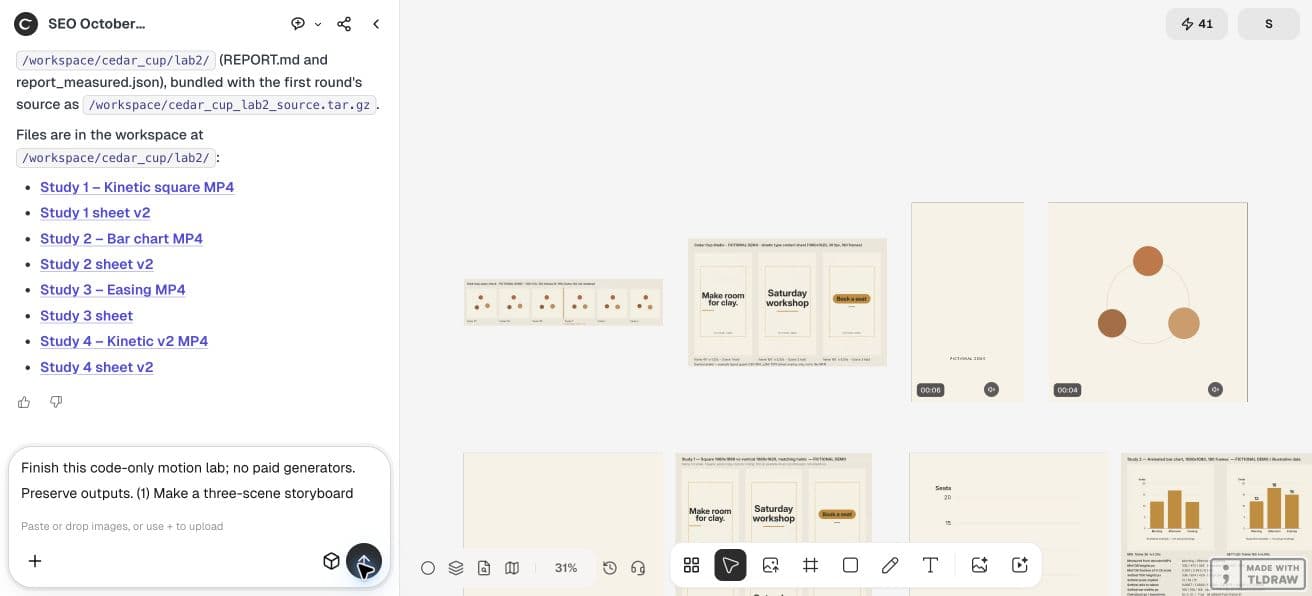Open the Study 4 – Kinetic v2 MP4 link

[124, 341]
